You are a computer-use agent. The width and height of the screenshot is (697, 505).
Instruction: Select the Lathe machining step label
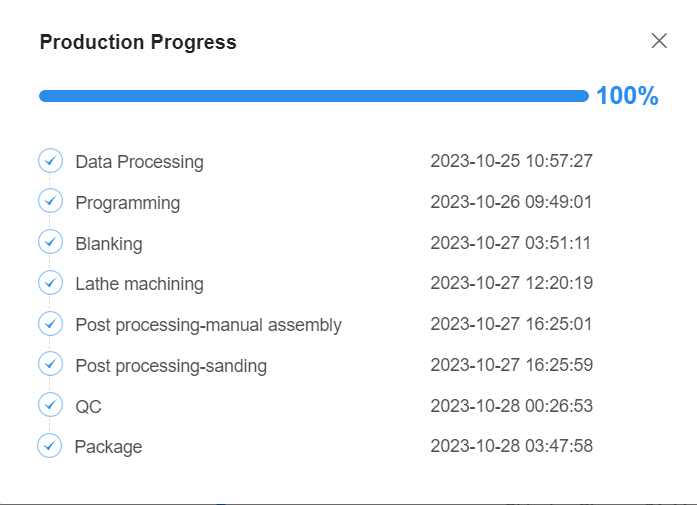coord(139,284)
